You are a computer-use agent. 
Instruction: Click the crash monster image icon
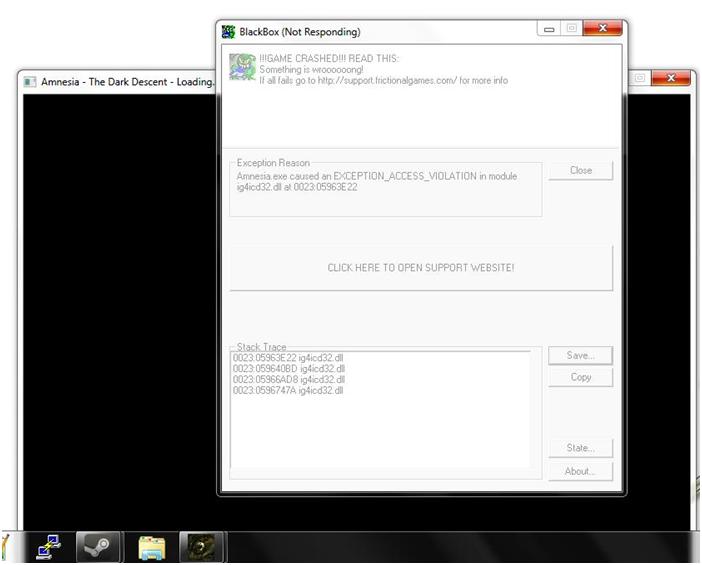(x=242, y=67)
